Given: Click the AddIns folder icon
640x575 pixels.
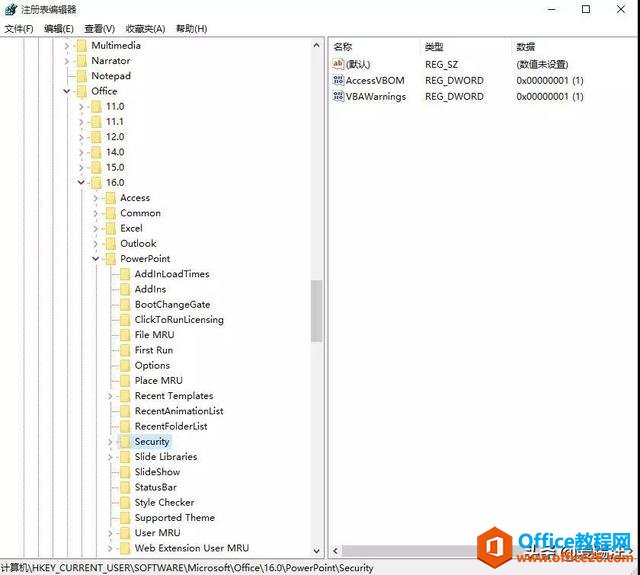Looking at the screenshot, I should (125, 289).
